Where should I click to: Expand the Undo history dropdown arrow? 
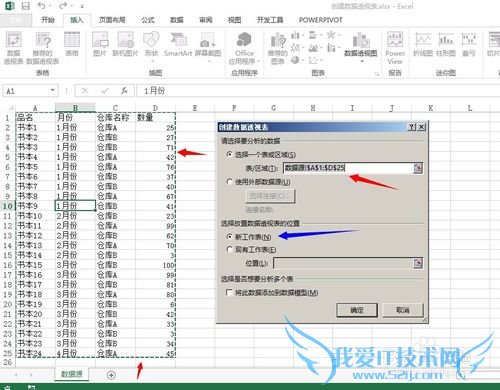50,6
